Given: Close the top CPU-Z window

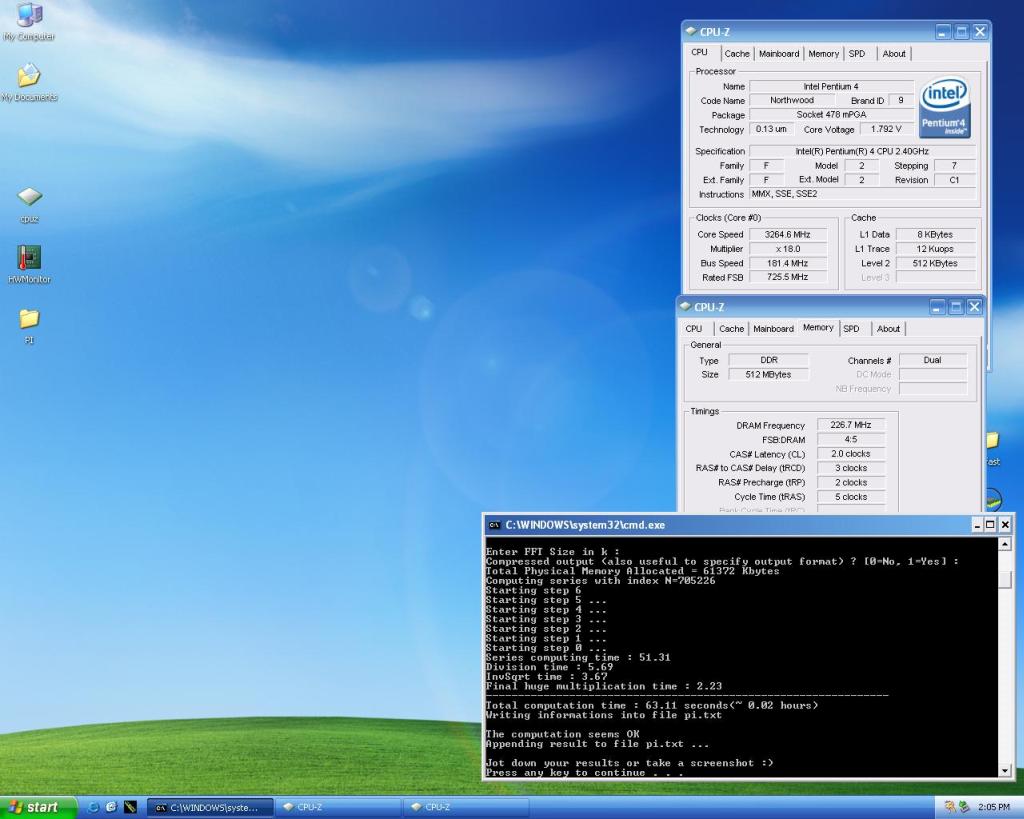Looking at the screenshot, I should (980, 31).
